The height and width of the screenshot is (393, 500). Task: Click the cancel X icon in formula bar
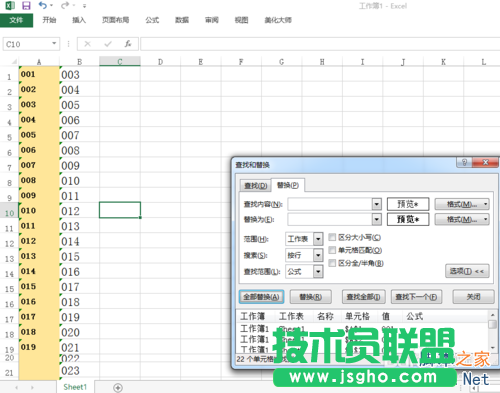[x=87, y=44]
